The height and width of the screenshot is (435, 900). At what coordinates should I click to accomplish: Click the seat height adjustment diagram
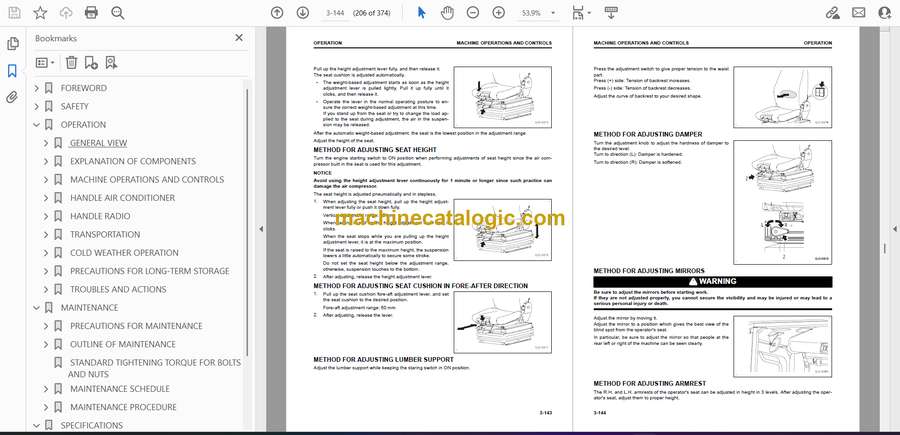click(x=502, y=229)
